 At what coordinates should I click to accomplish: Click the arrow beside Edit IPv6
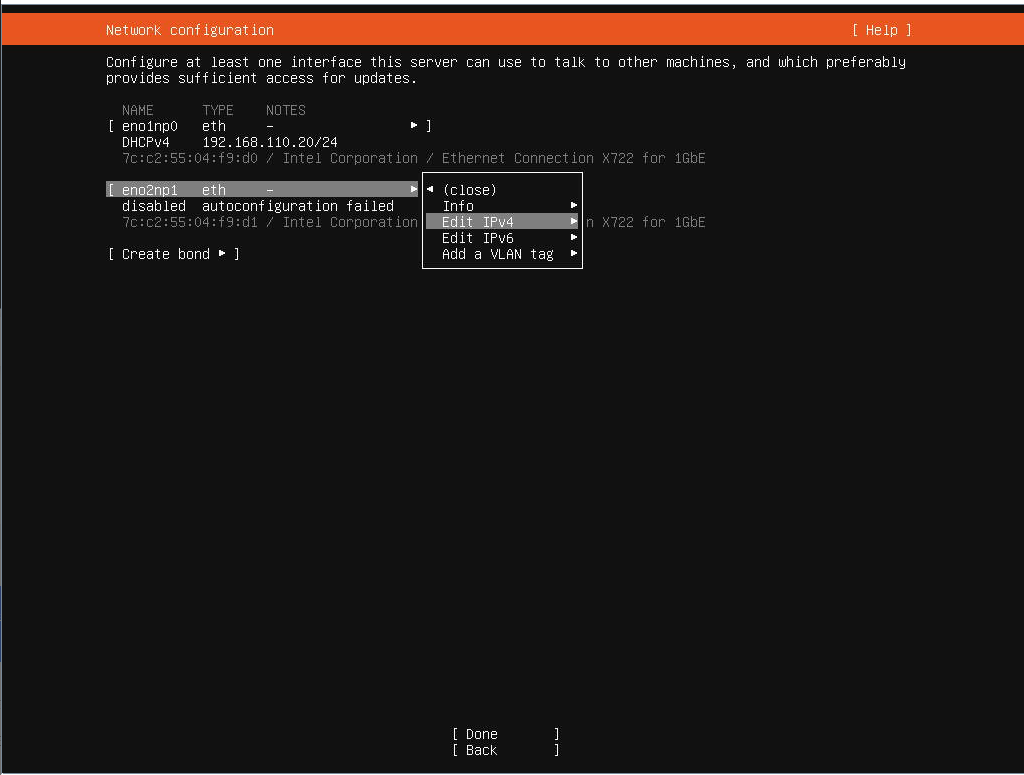[574, 238]
